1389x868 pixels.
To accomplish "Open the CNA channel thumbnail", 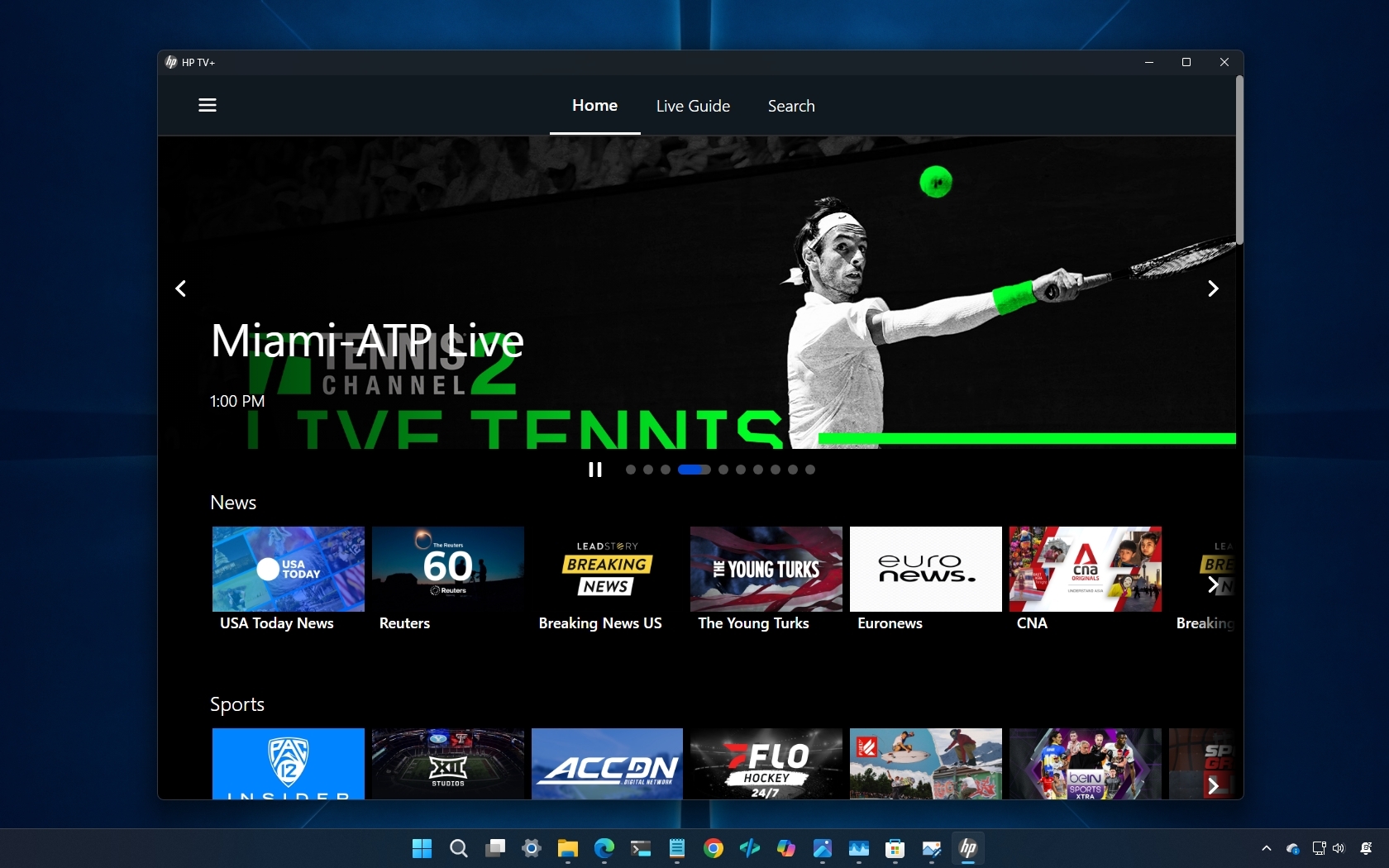I will click(1084, 569).
